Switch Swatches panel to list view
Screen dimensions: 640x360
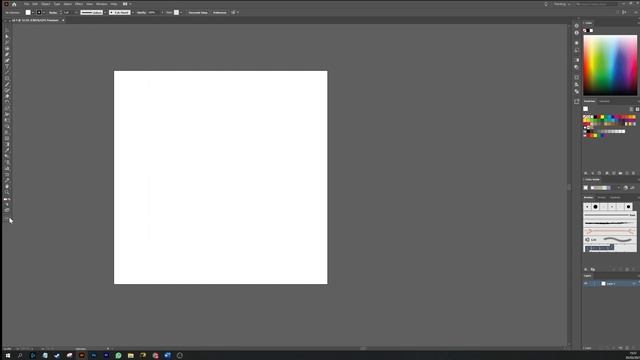631,109
